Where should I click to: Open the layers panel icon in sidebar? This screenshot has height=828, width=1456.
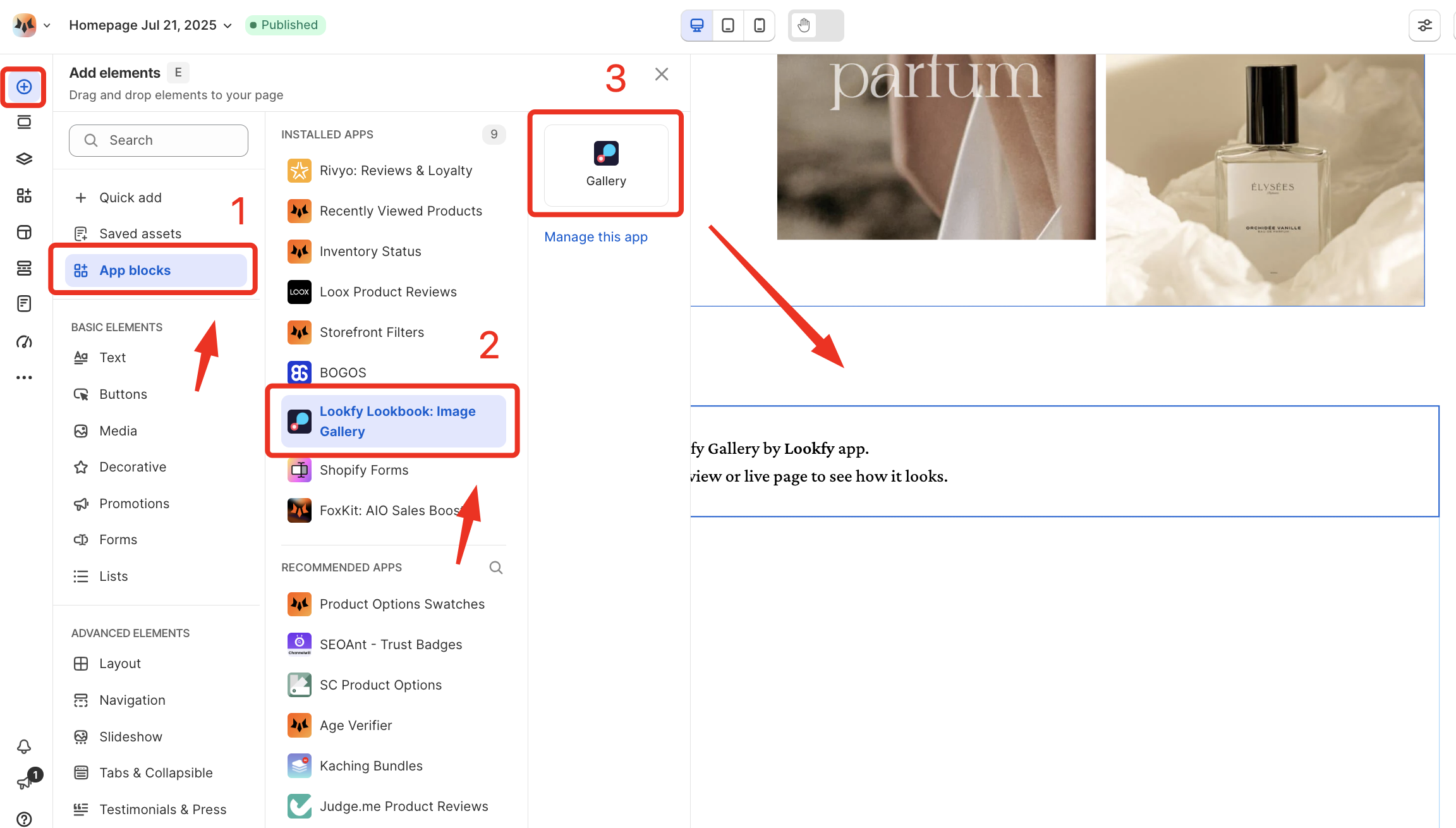(x=24, y=159)
